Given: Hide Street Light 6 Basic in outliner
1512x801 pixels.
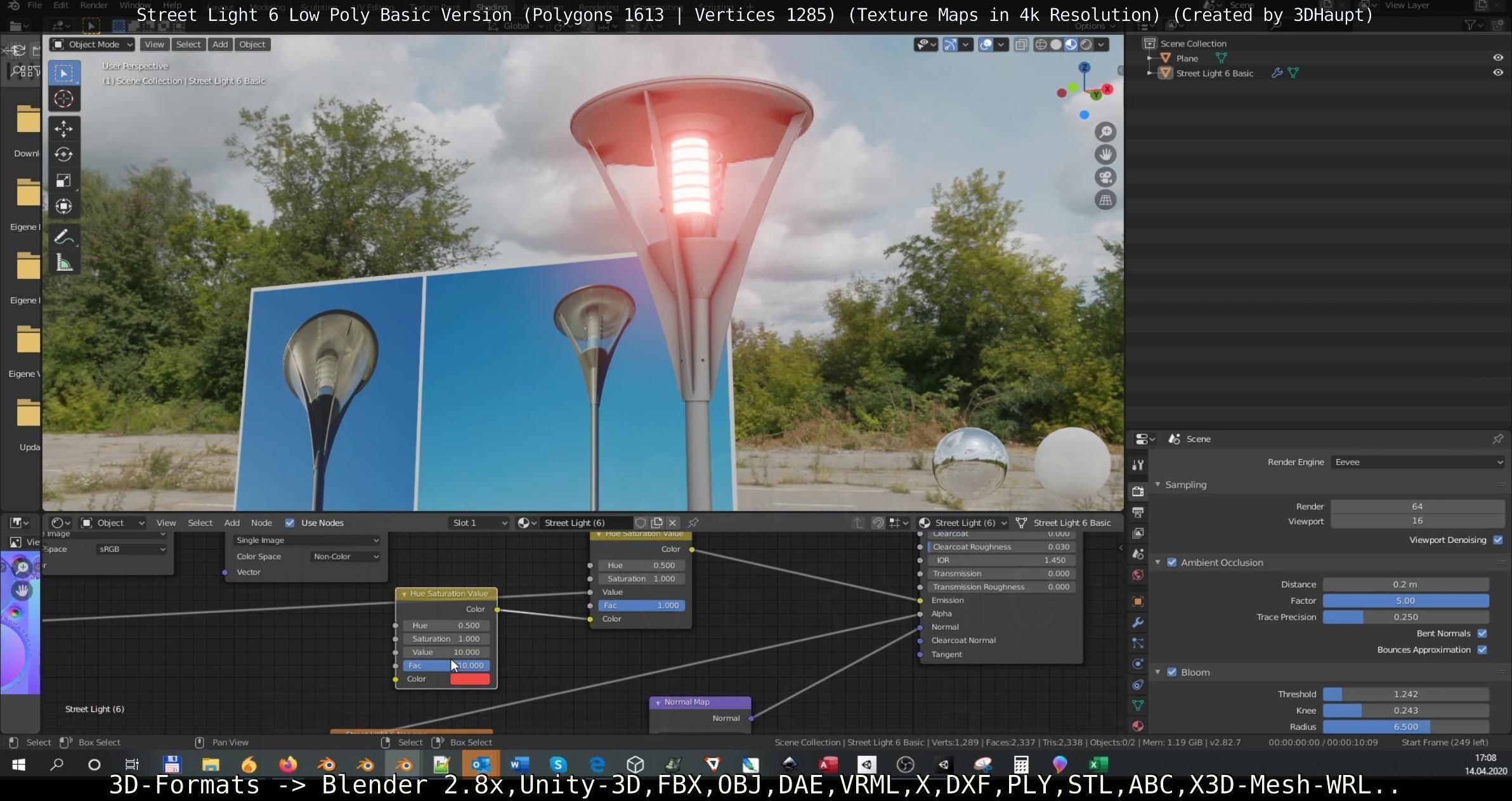Looking at the screenshot, I should point(1498,72).
